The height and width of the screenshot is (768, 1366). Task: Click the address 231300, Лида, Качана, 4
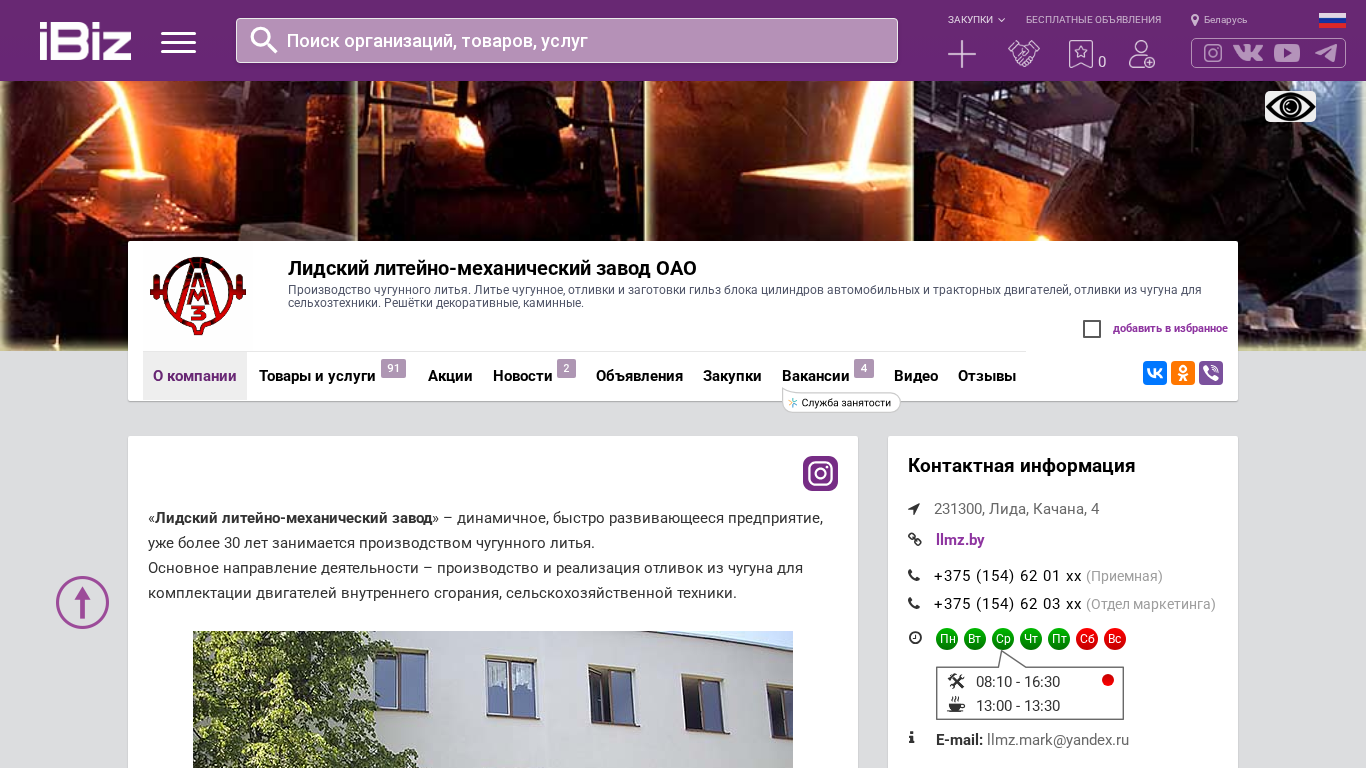(x=1016, y=509)
